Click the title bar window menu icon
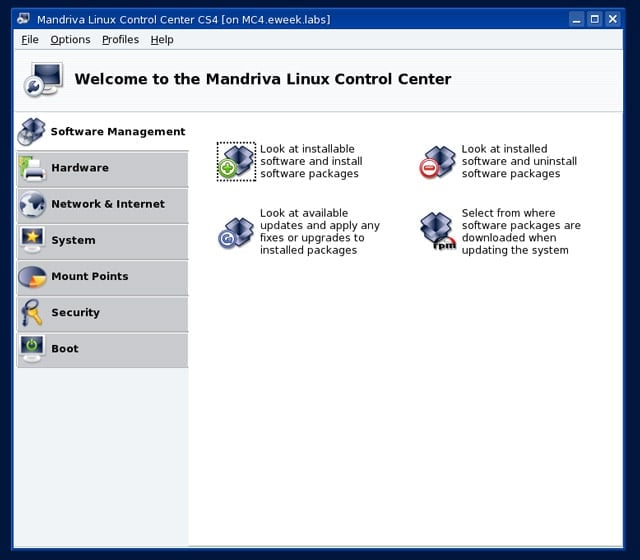Image resolution: width=640 pixels, height=560 pixels. point(24,19)
